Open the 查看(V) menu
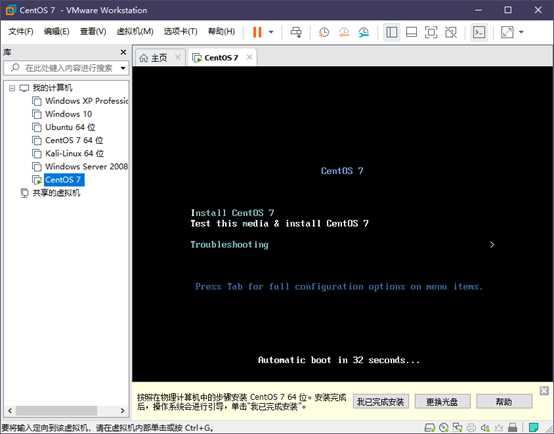554x434 pixels. click(93, 31)
